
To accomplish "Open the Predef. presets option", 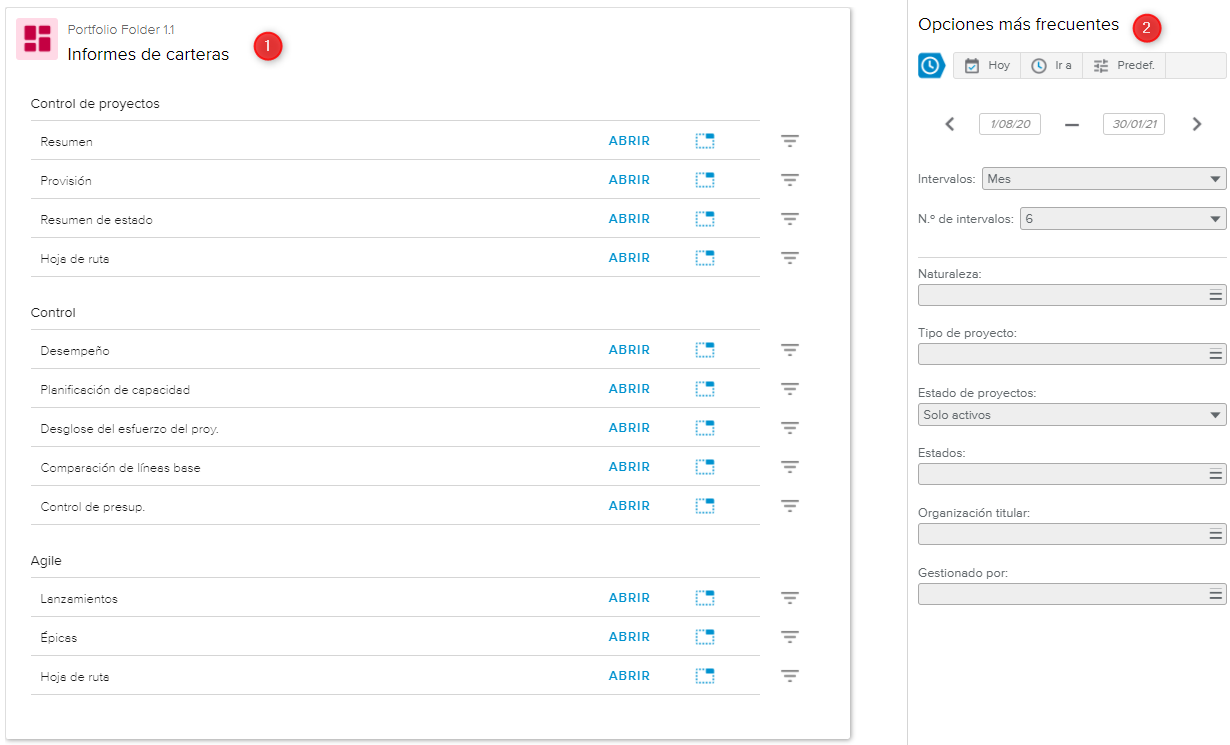I will (1124, 66).
